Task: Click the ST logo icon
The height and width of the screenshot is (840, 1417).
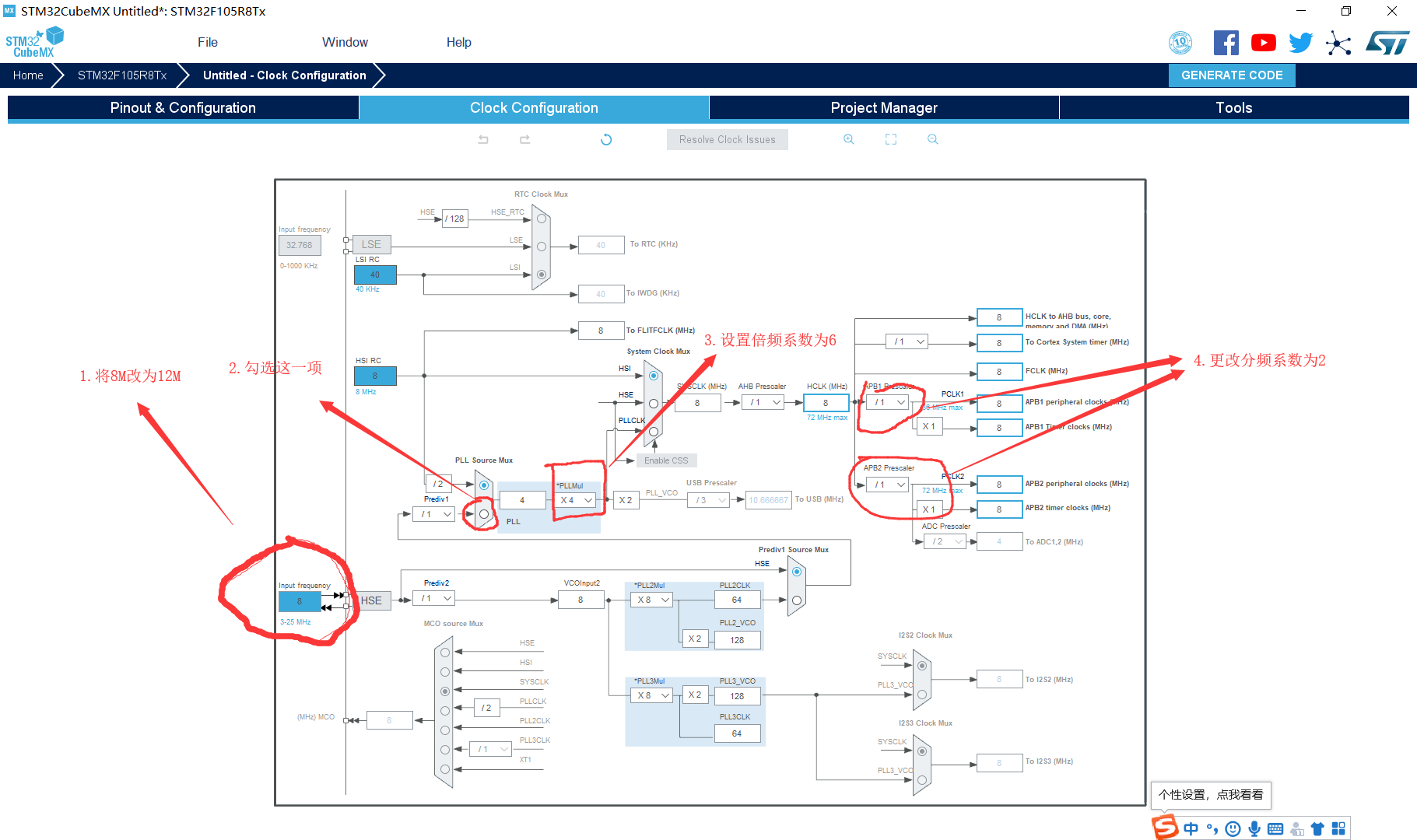Action: click(1387, 43)
